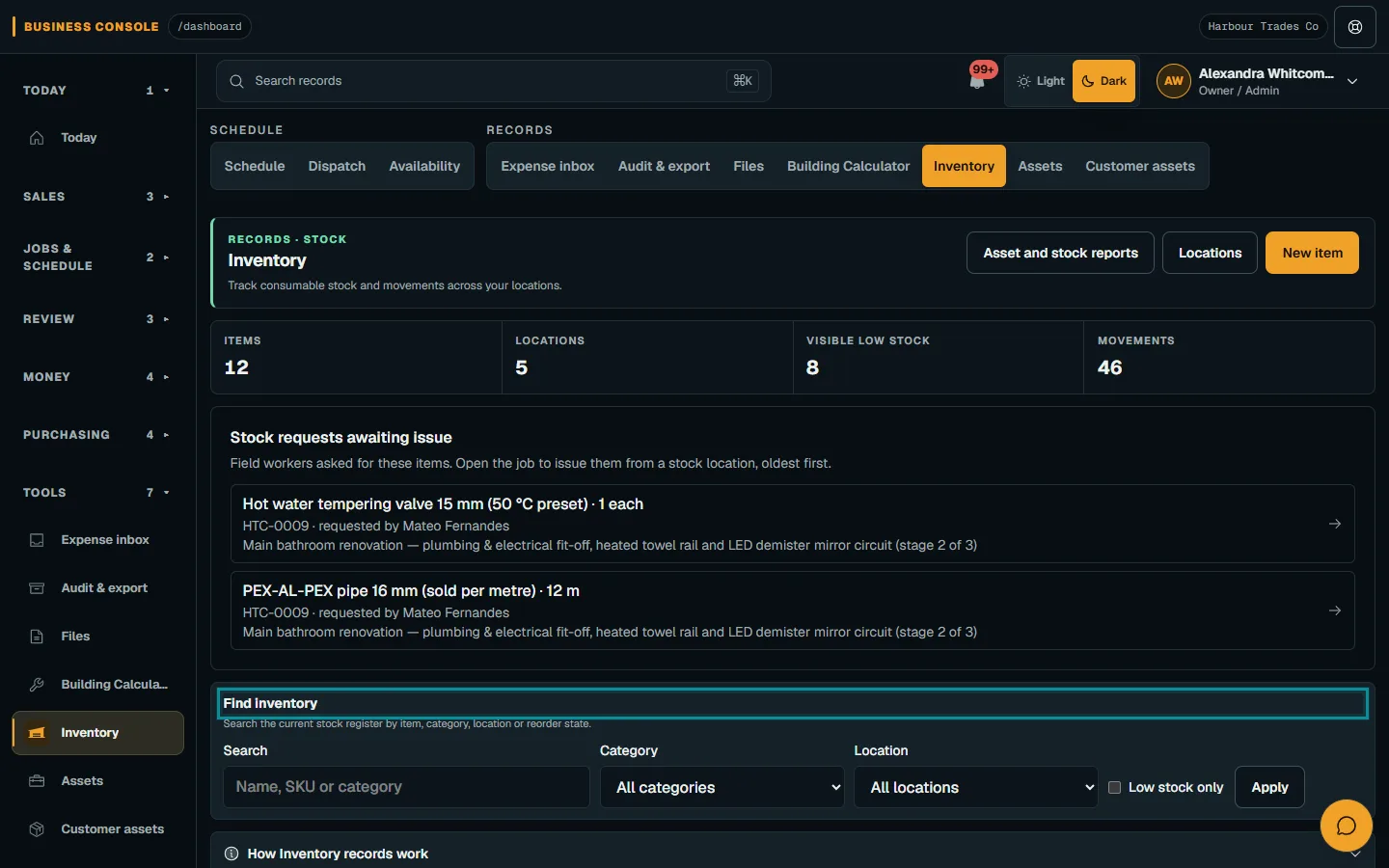Check the Low stock only checkbox
Image resolution: width=1389 pixels, height=868 pixels.
pos(1114,787)
